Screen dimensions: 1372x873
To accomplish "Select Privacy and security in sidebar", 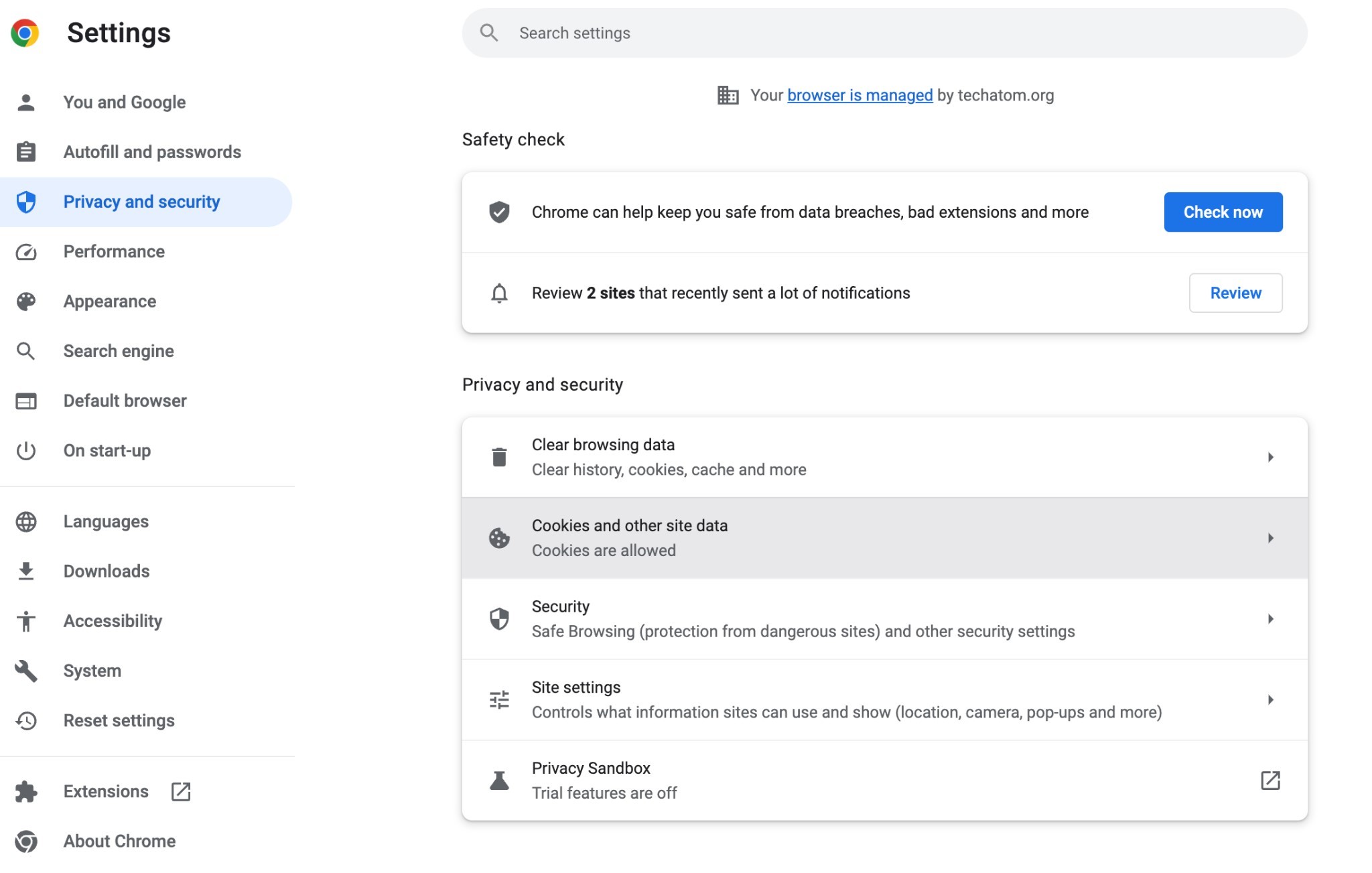I will click(146, 202).
